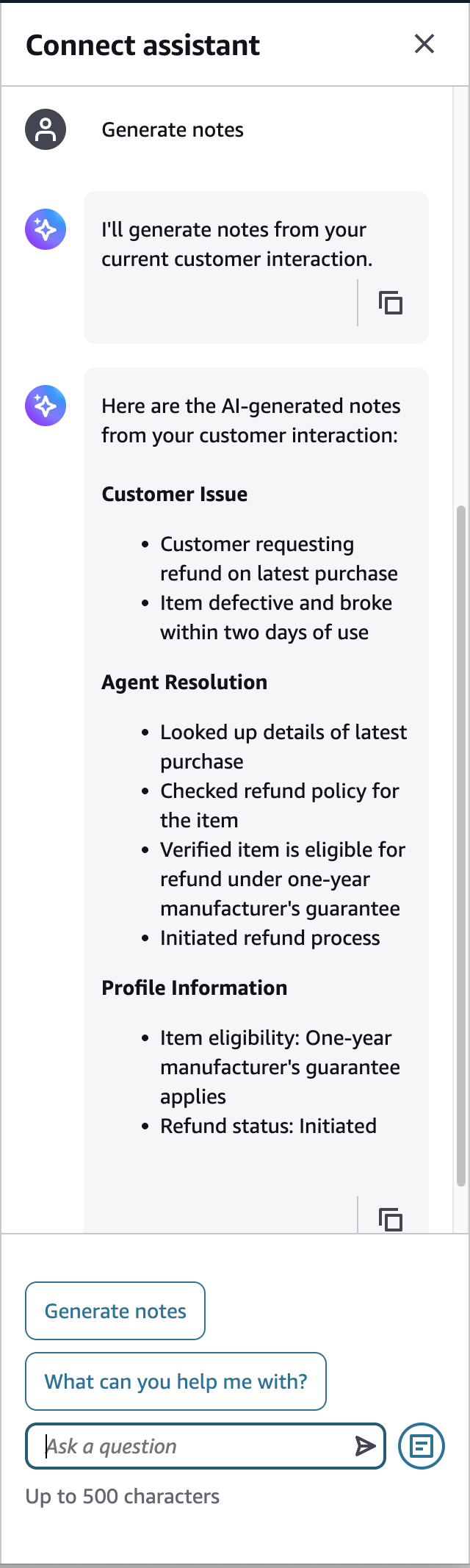This screenshot has width=470, height=1568.
Task: Click the conversation vertical scrollbar
Action: click(x=461, y=845)
